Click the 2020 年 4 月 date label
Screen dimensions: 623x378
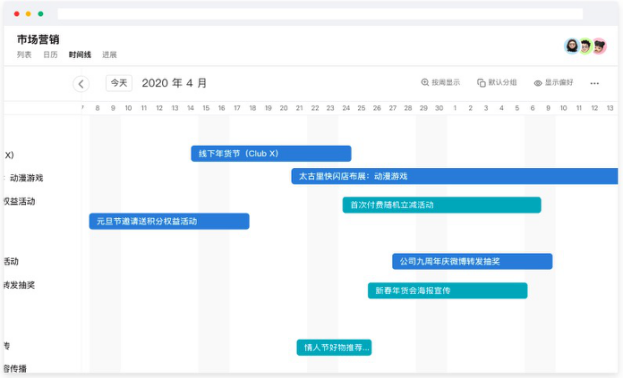174,83
